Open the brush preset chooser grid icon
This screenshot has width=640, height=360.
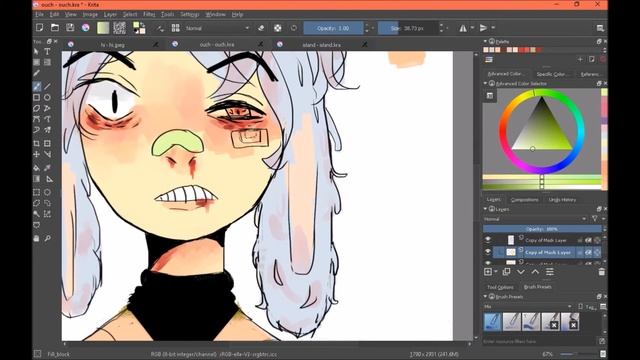point(176,28)
